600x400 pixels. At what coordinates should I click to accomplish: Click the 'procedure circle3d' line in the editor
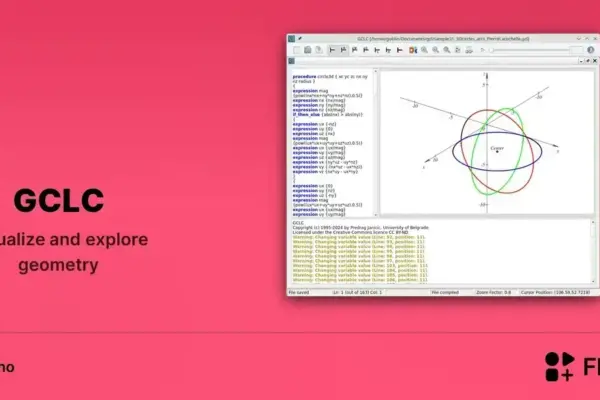[330, 77]
